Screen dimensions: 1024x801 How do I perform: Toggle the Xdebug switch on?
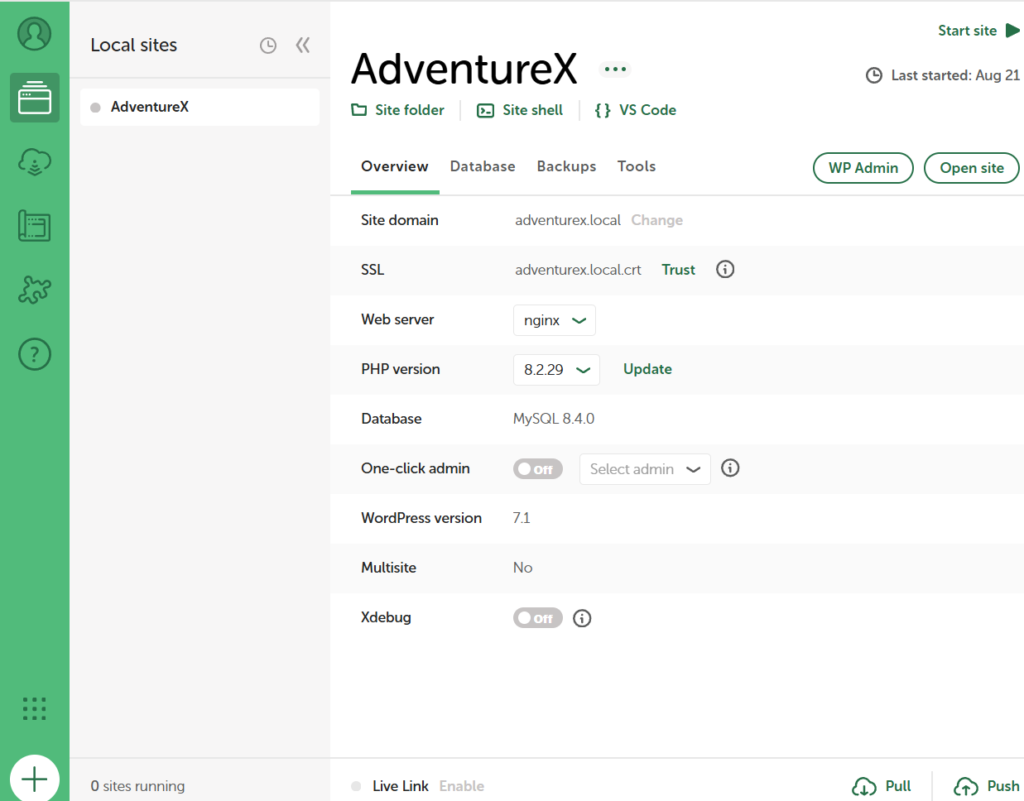[x=537, y=618]
